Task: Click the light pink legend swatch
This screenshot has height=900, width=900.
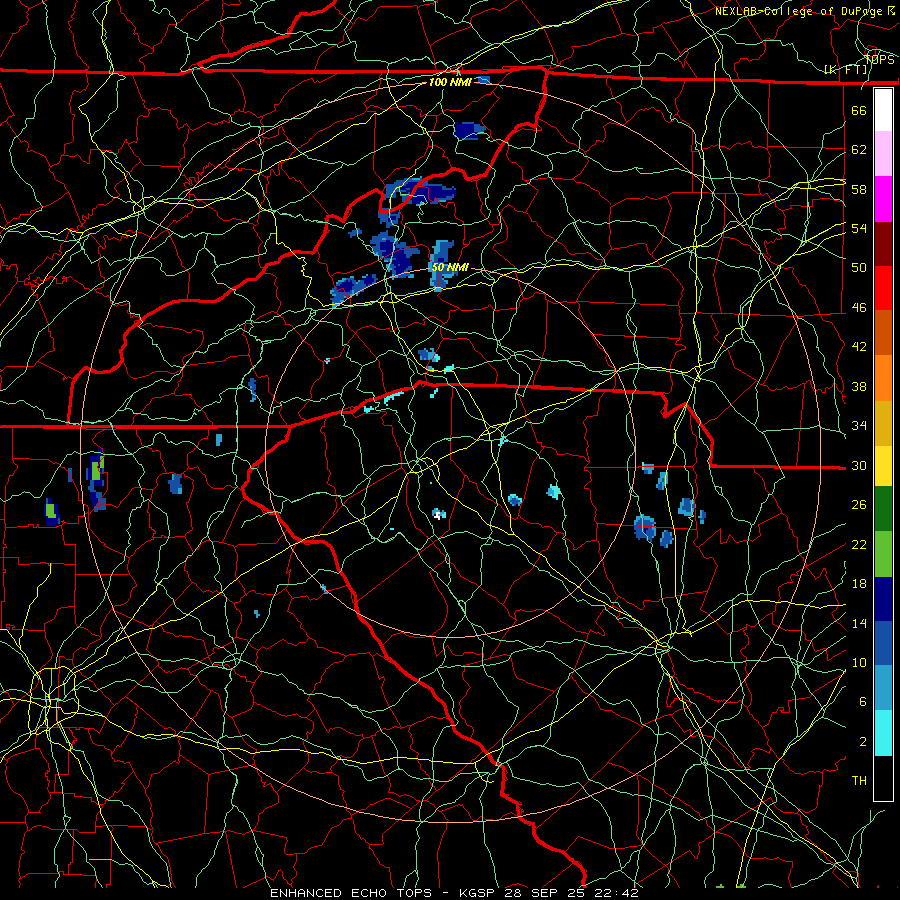Action: pos(883,154)
